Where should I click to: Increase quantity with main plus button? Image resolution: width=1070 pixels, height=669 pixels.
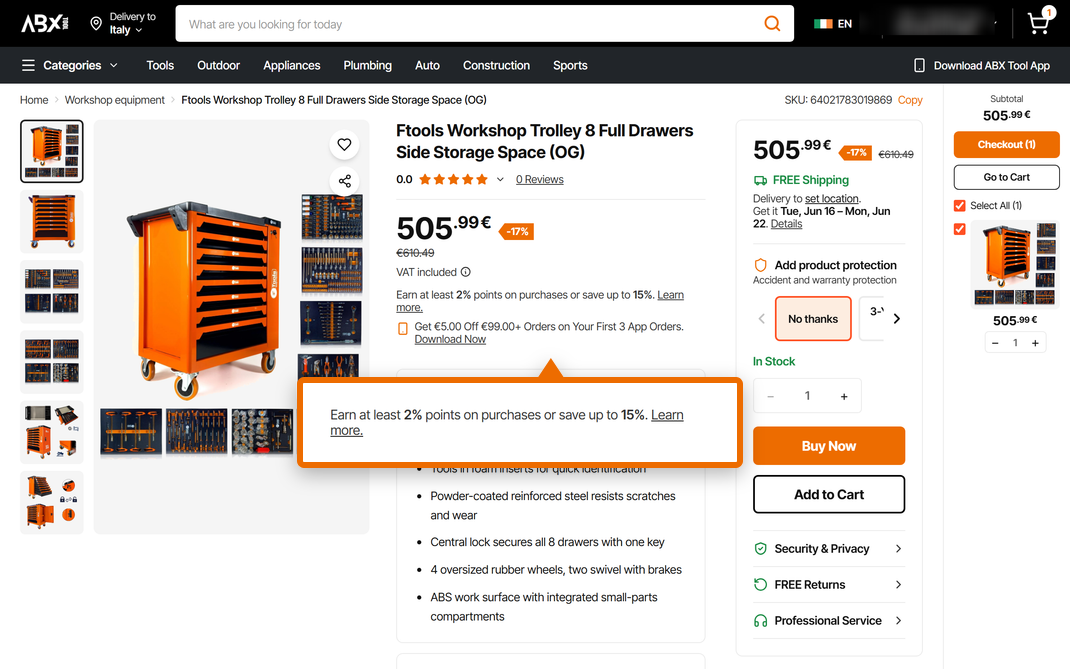click(844, 396)
